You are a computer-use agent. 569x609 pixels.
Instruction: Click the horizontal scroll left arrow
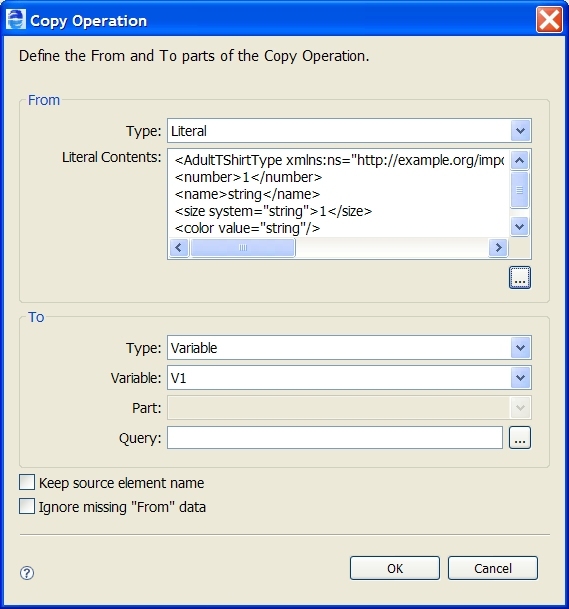179,247
